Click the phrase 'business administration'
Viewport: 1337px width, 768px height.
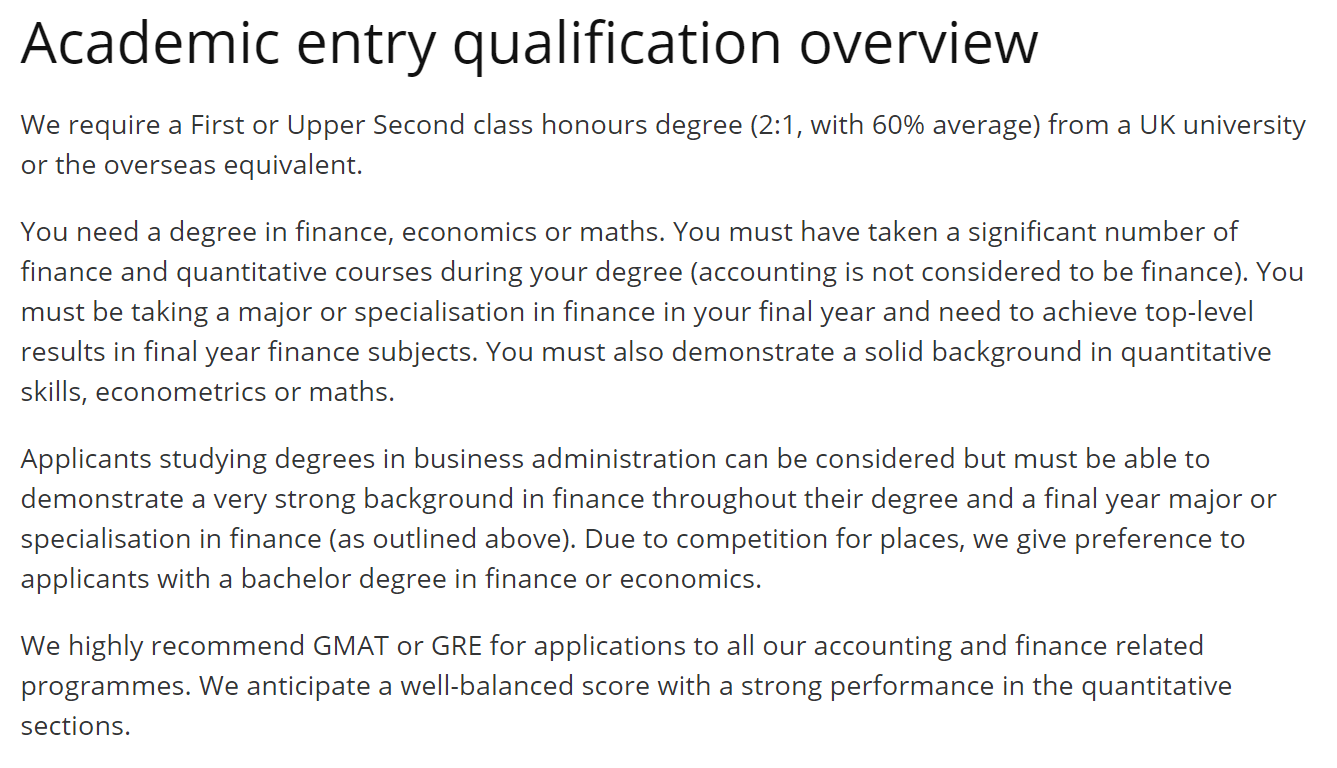[x=564, y=459]
